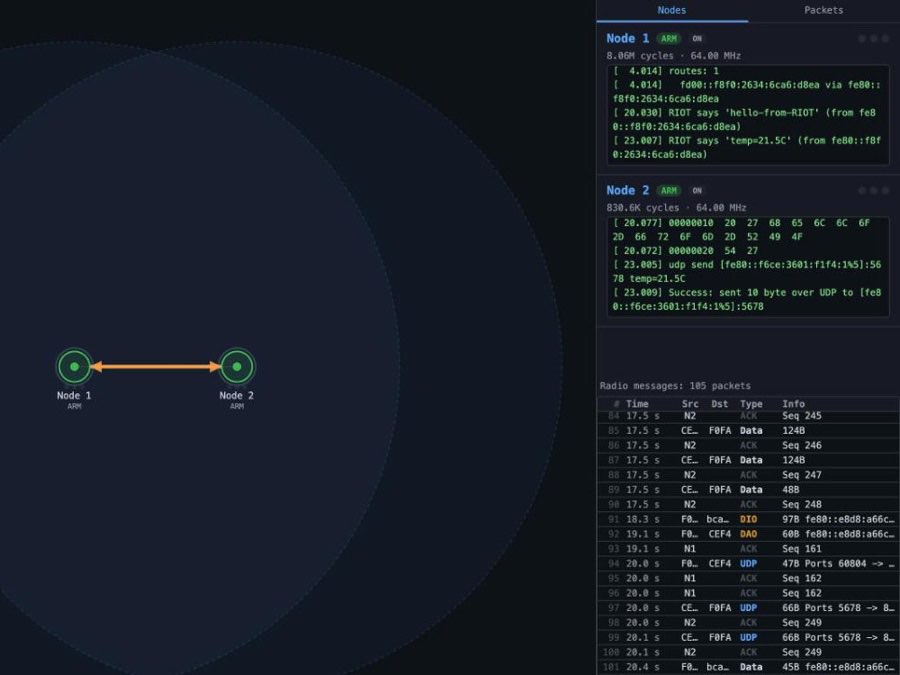Sort packets by the Src column header
The height and width of the screenshot is (675, 900).
690,404
